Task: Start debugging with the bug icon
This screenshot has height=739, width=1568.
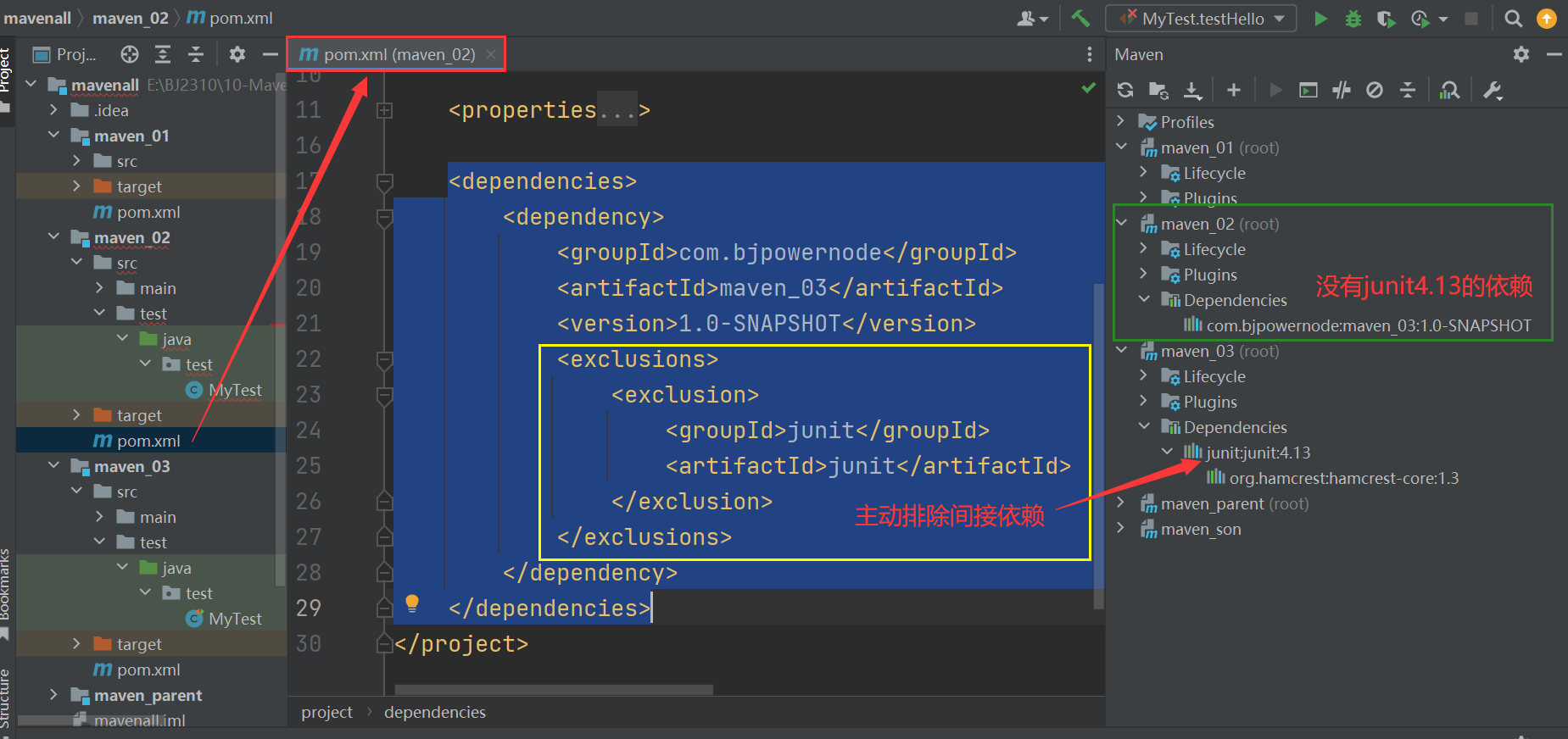Action: [x=1353, y=18]
